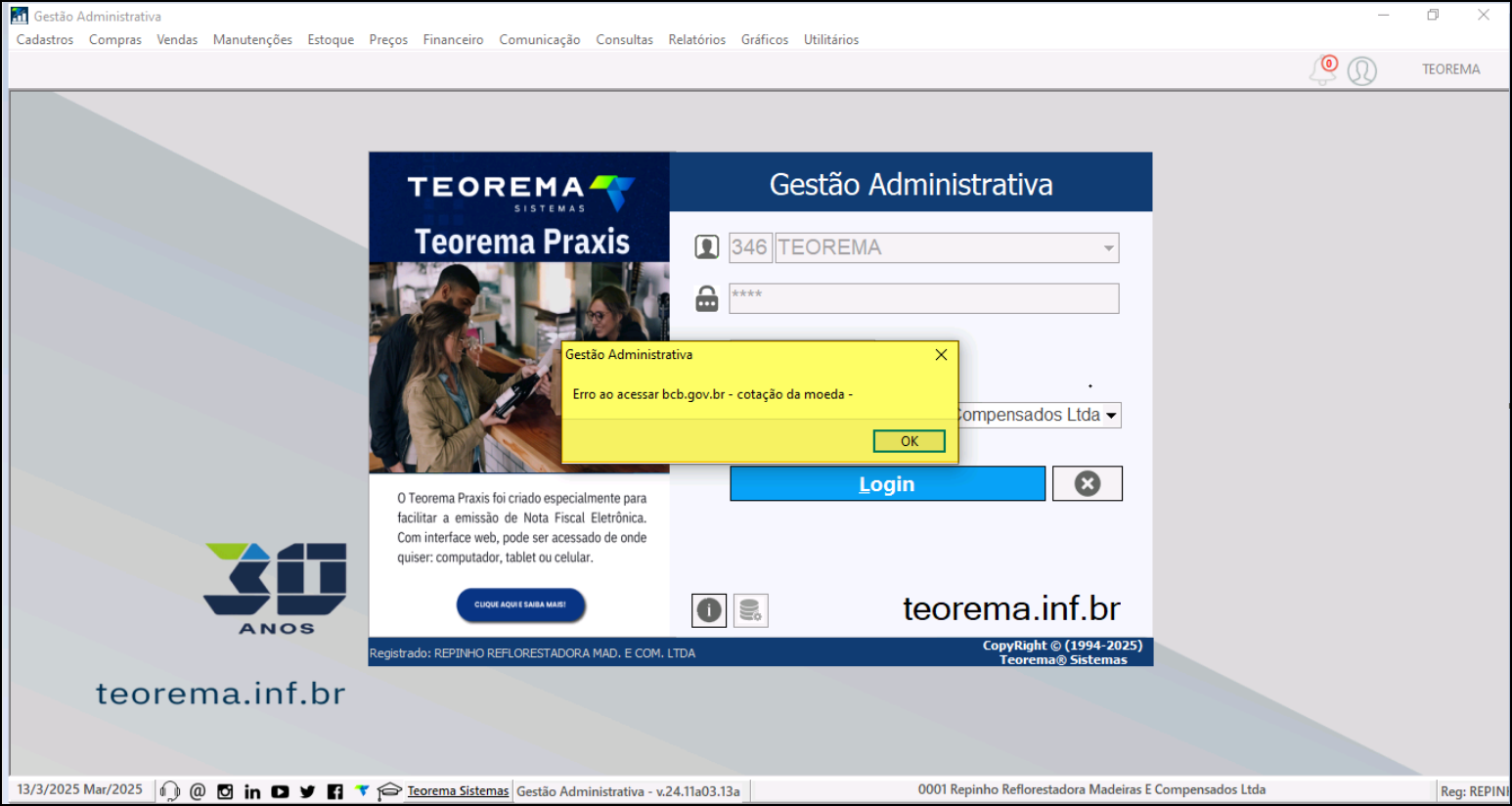Click the cancel X button beside Login
This screenshot has width=1512, height=806.
coord(1088,484)
